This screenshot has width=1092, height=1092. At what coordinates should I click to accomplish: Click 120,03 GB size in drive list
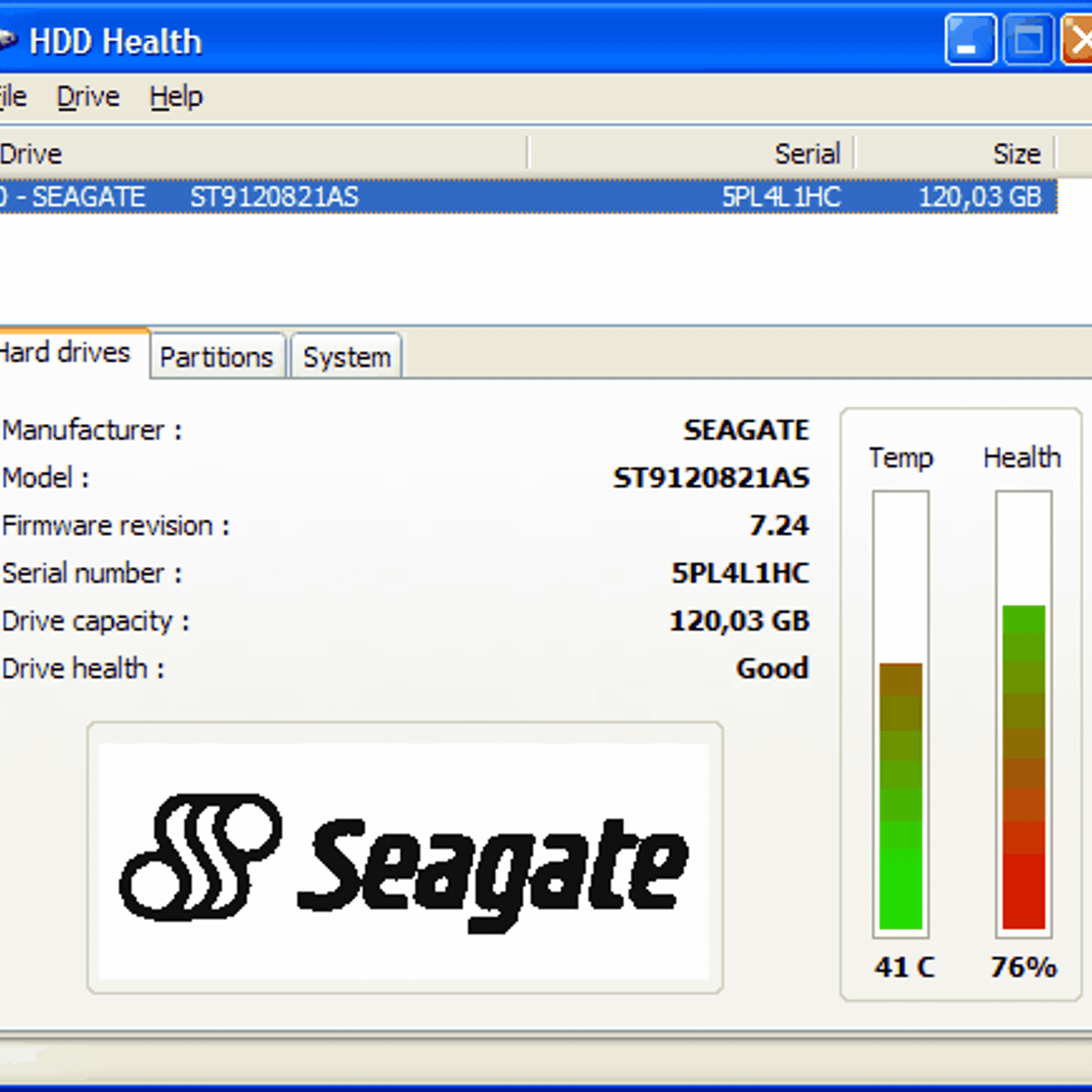coord(979,197)
